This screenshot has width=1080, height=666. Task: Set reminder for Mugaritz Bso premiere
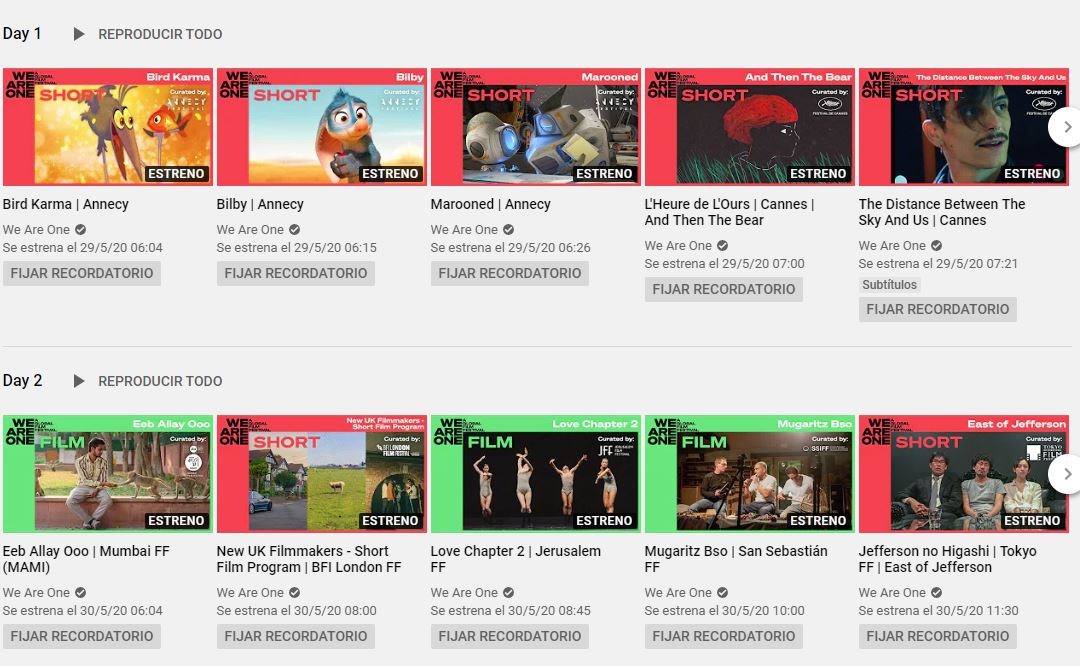click(724, 636)
